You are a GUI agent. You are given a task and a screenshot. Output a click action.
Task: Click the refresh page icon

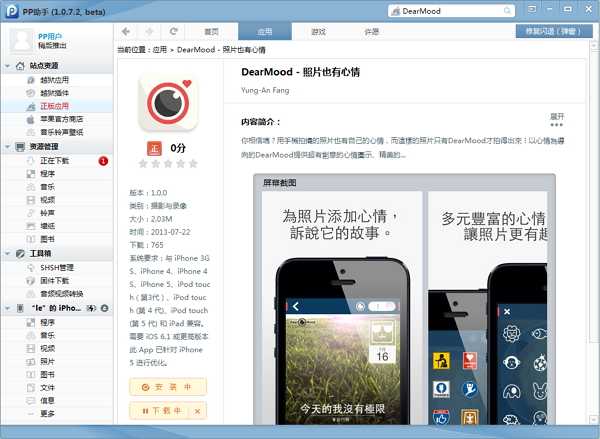[x=173, y=31]
